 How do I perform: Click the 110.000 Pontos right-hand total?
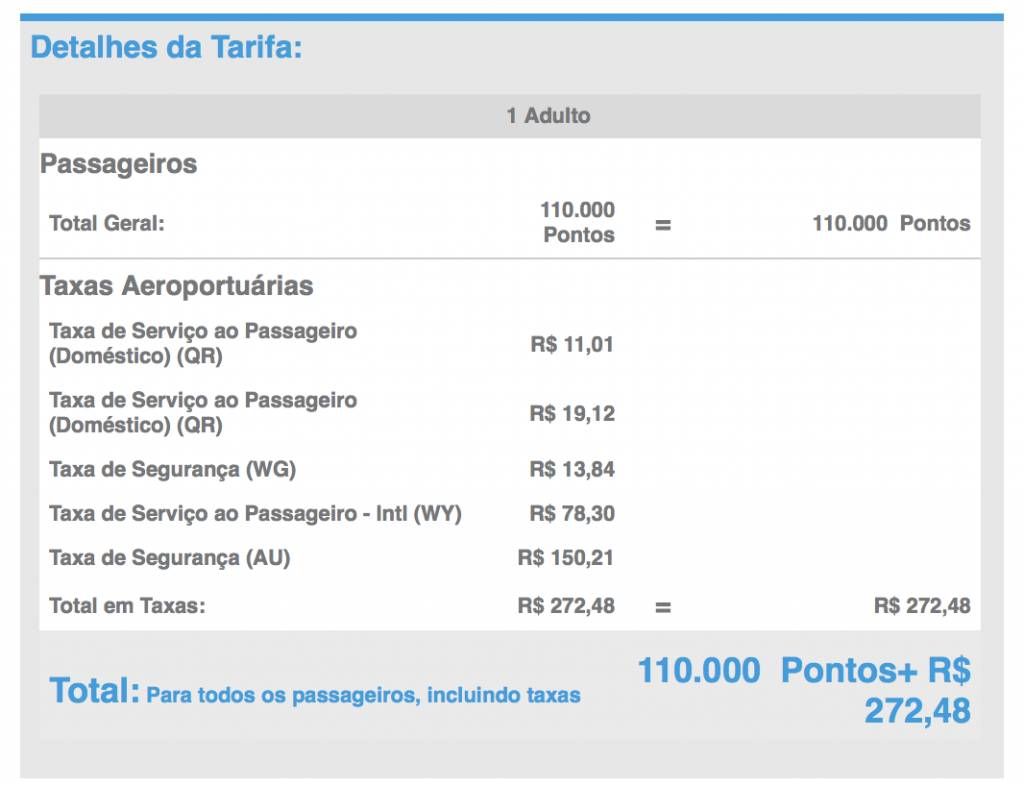coord(891,223)
